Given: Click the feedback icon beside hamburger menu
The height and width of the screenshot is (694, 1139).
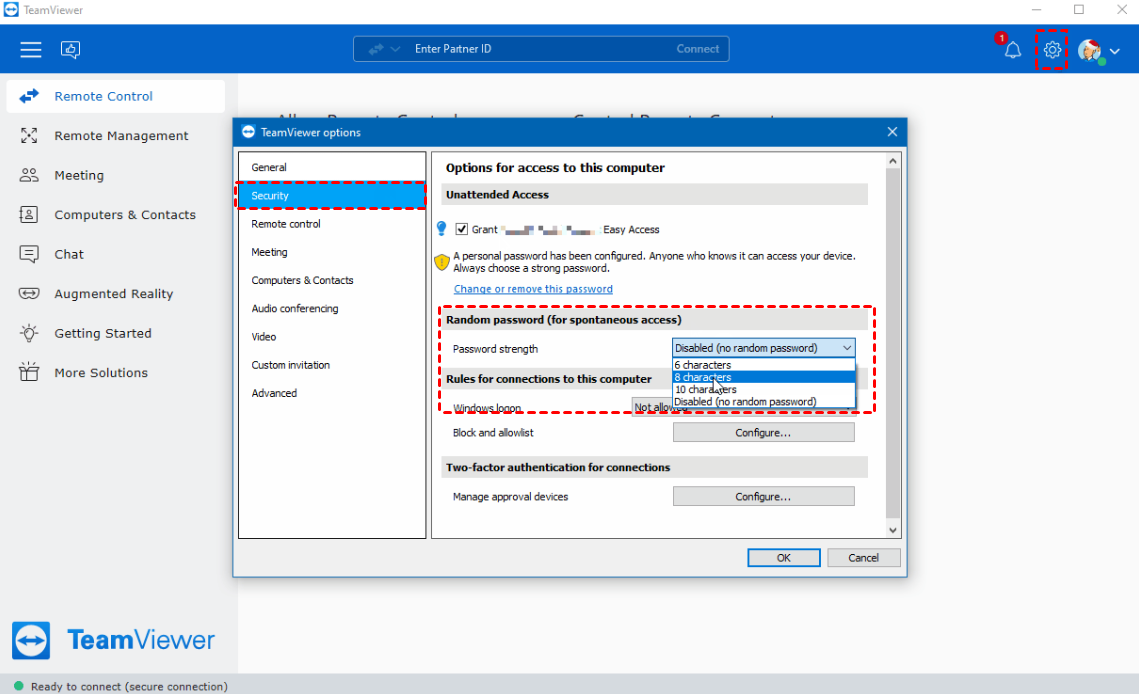Looking at the screenshot, I should [70, 49].
